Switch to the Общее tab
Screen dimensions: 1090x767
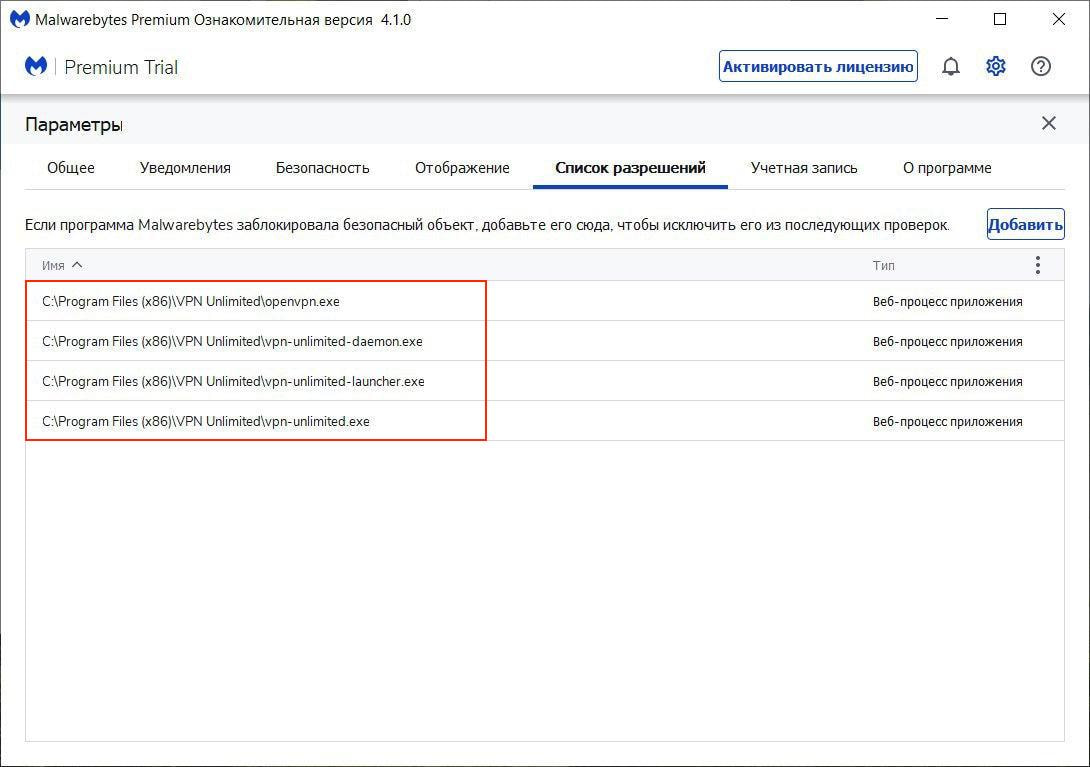[x=71, y=168]
